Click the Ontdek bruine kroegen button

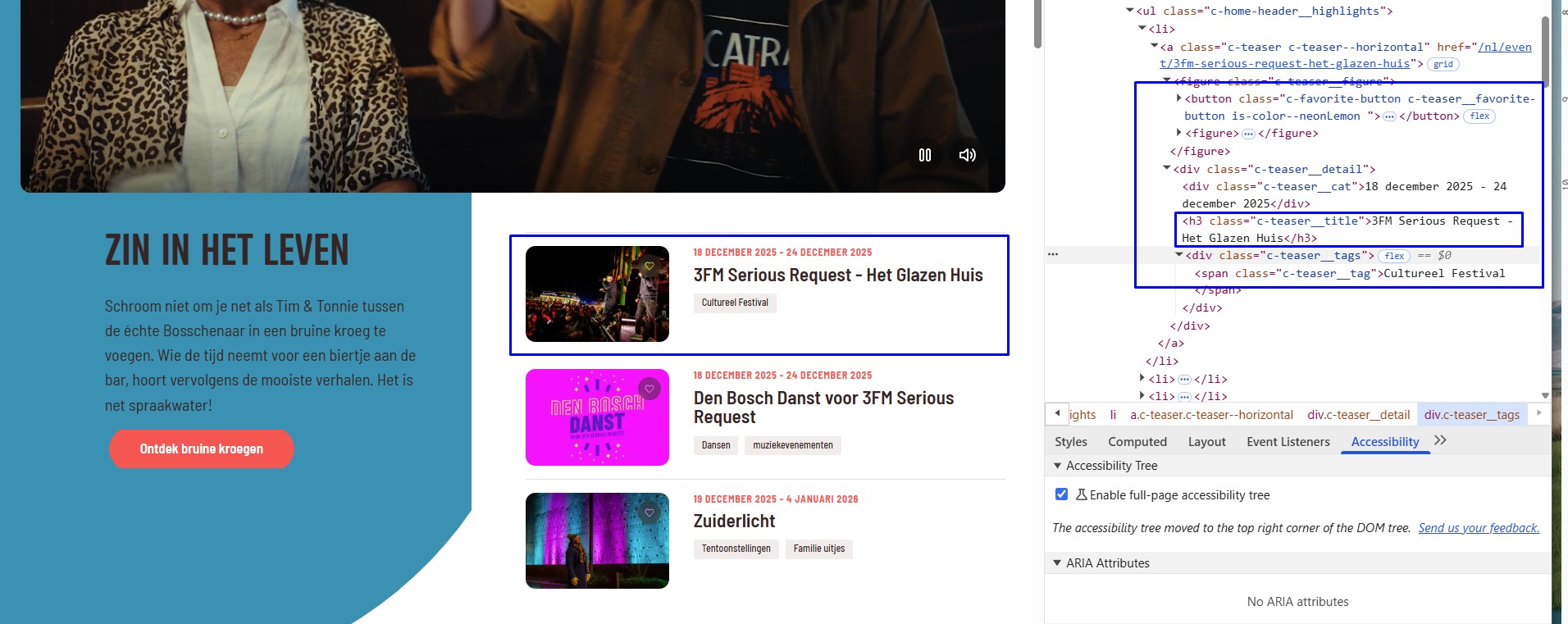click(x=201, y=449)
